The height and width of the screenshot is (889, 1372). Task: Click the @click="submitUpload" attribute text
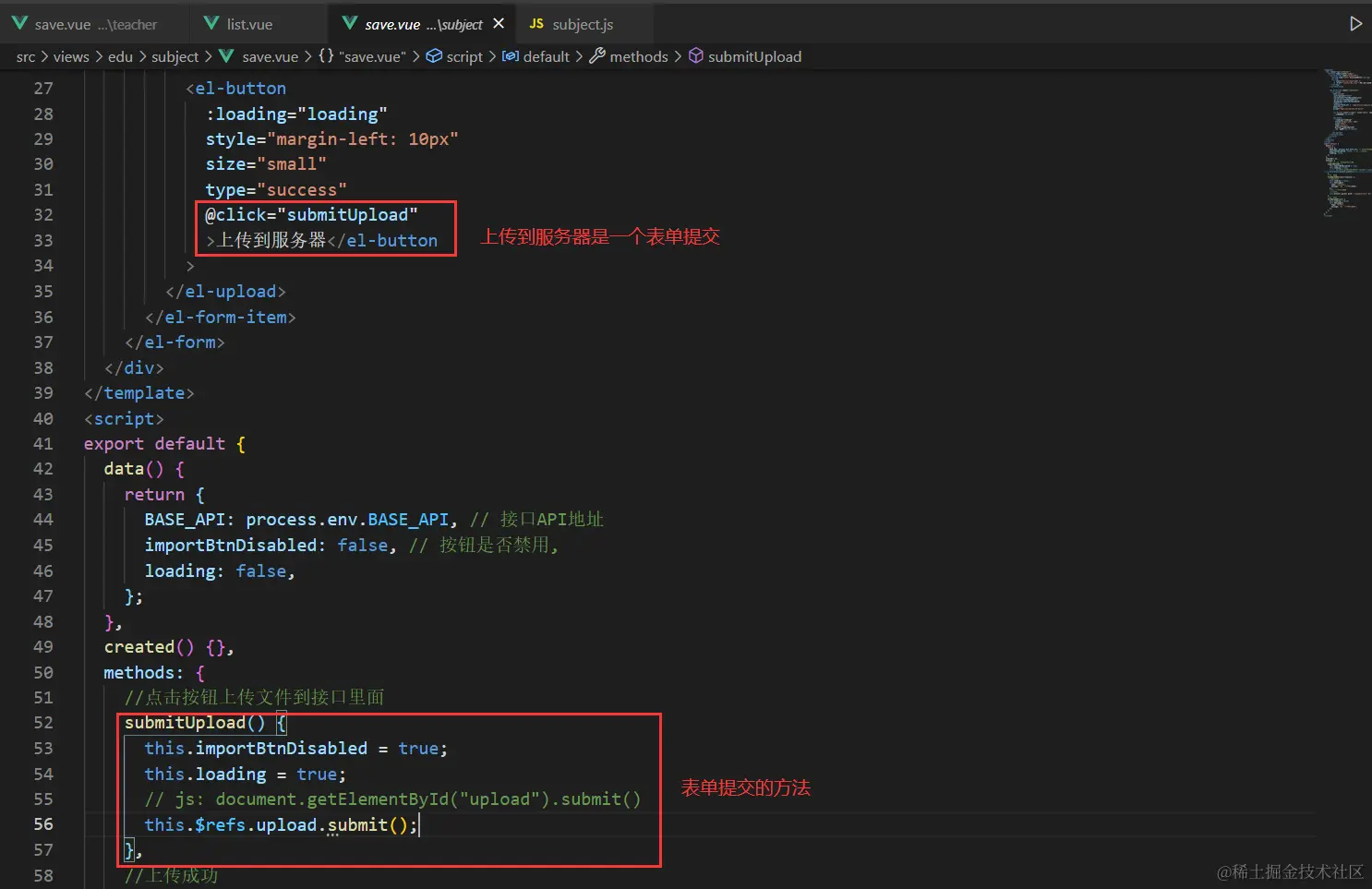pos(311,215)
